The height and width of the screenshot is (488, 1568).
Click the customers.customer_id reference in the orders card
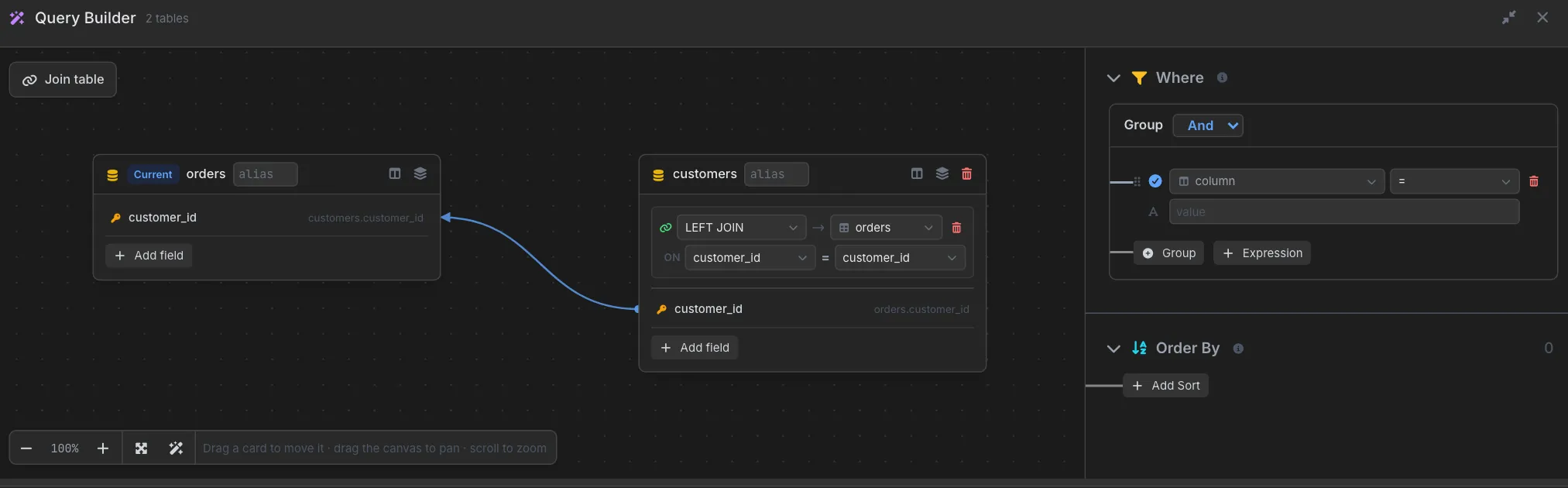coord(365,218)
